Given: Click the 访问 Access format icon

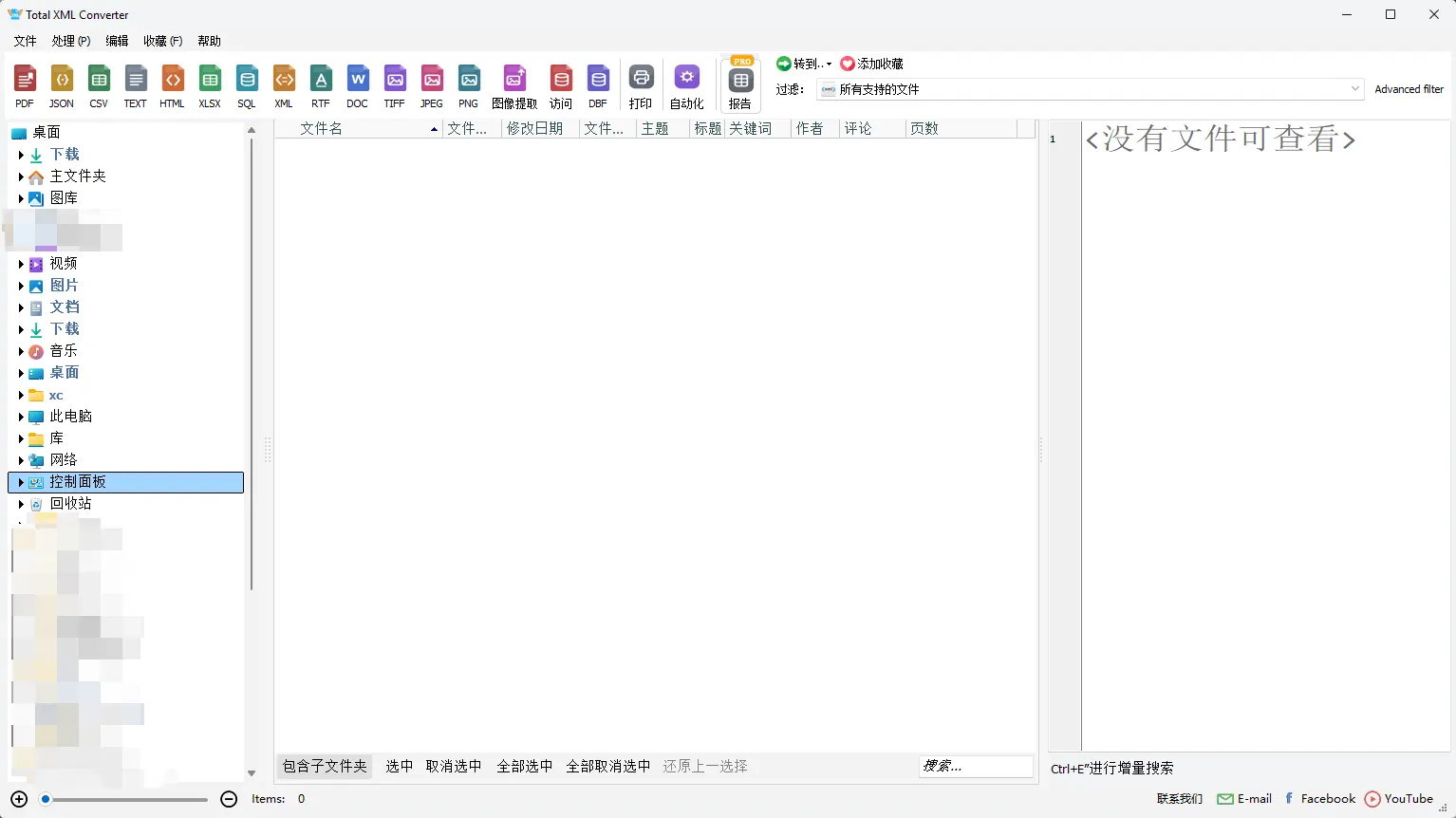Looking at the screenshot, I should coord(561,86).
